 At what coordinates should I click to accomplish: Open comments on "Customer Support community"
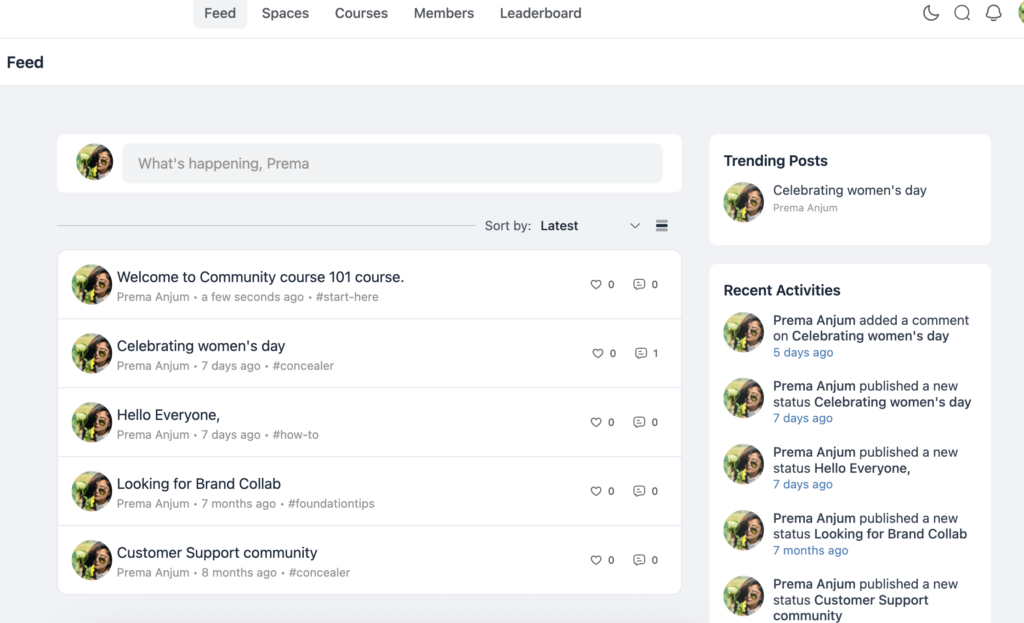[640, 560]
